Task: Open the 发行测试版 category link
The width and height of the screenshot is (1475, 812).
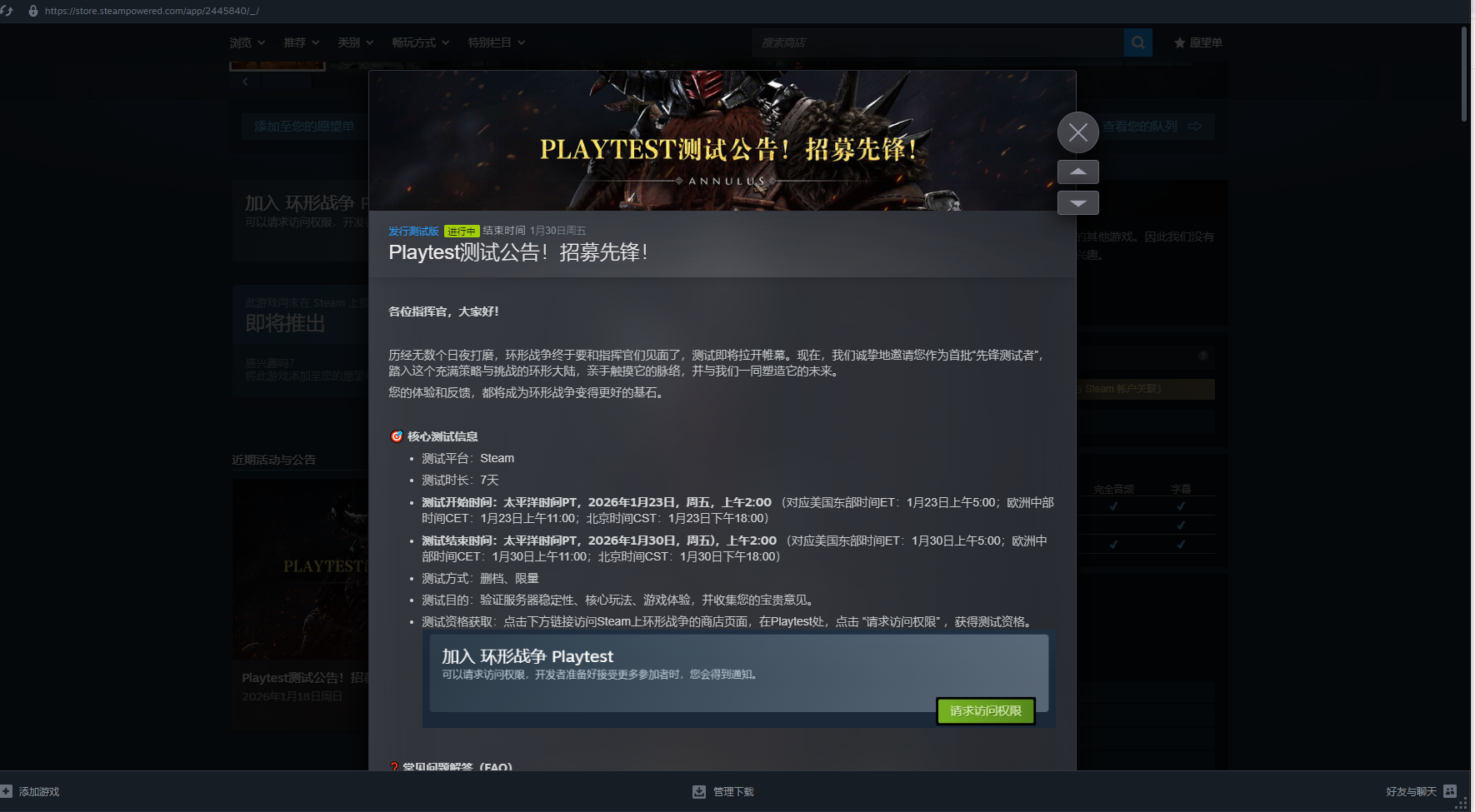Action: tap(413, 232)
